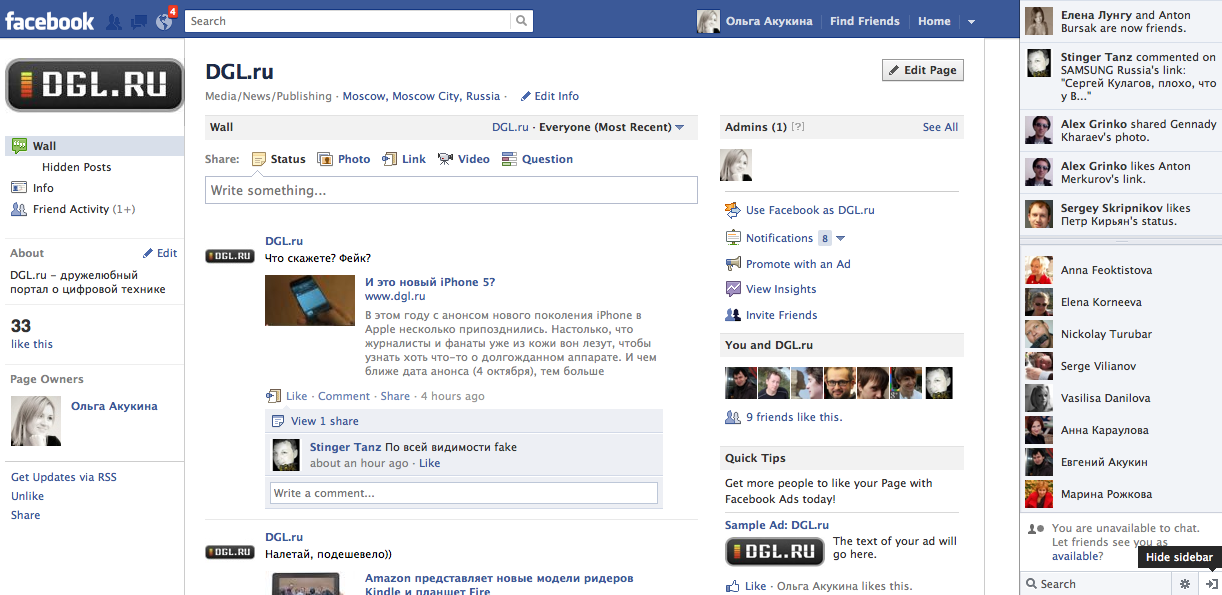Expand the Notifications dropdown arrow
1222x595 pixels.
click(x=840, y=238)
